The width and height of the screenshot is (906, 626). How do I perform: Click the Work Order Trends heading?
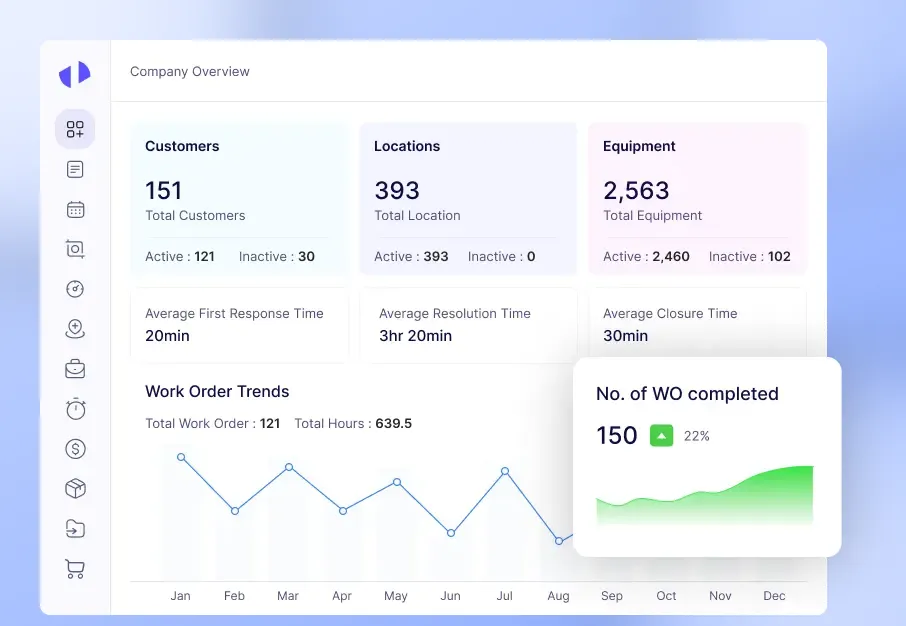point(217,391)
